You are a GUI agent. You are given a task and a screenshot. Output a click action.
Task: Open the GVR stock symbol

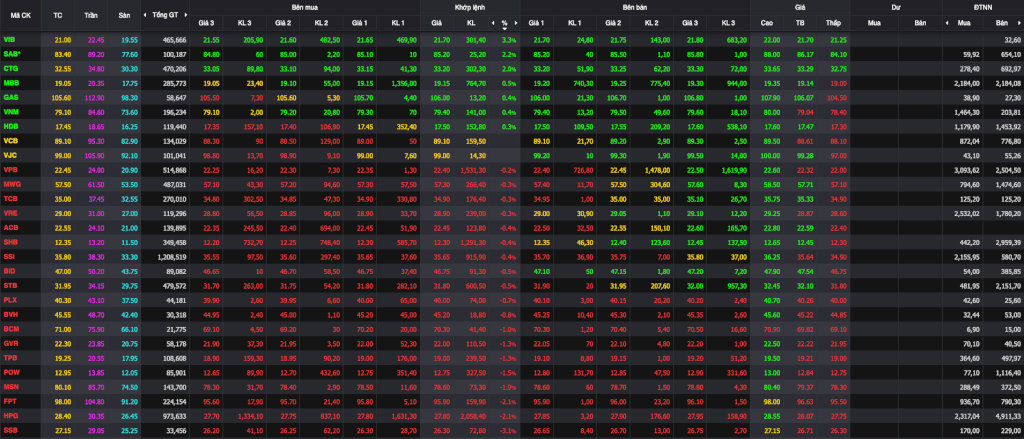10,343
